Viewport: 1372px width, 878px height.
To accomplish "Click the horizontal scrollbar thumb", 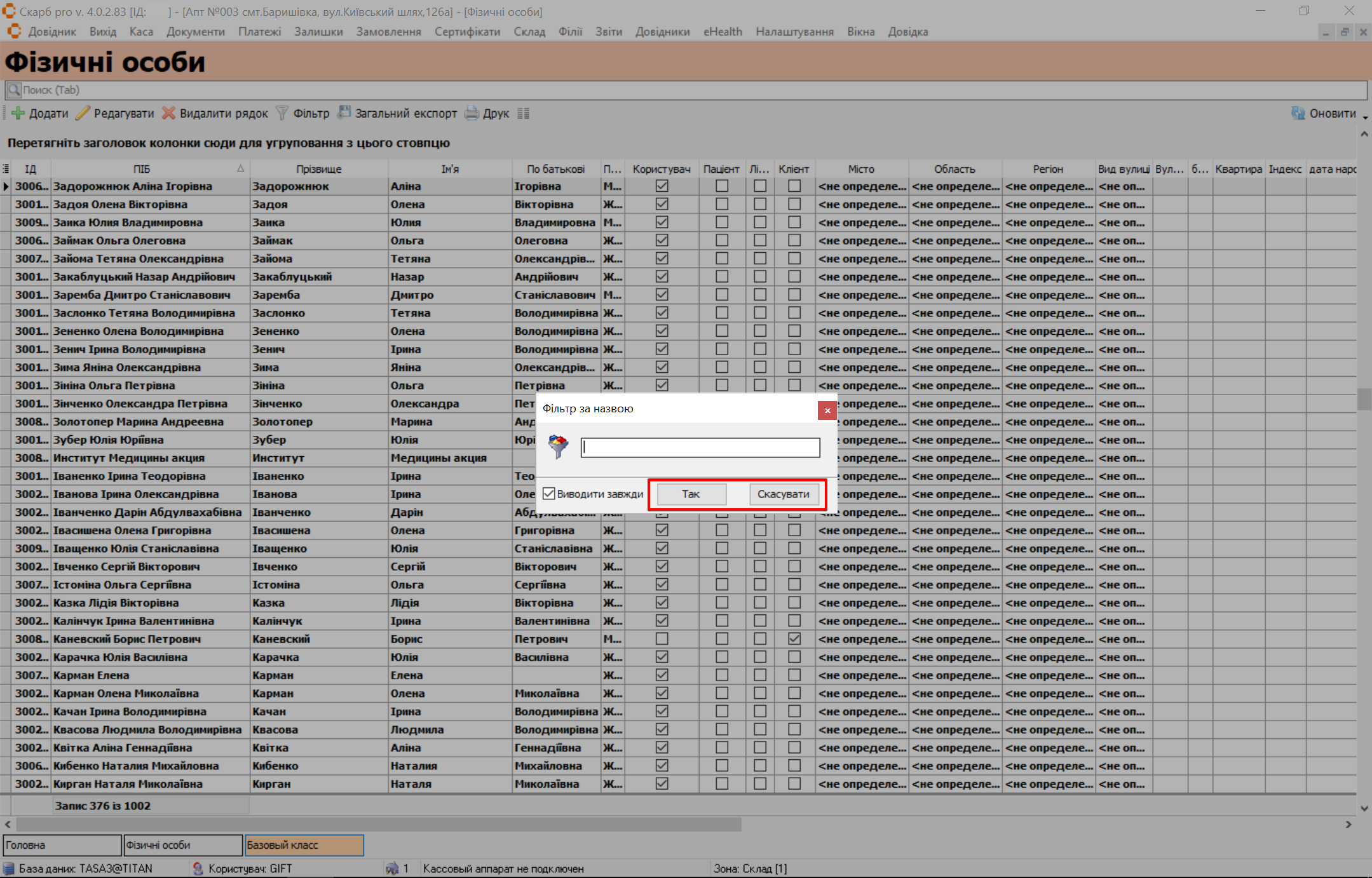I will (x=378, y=824).
